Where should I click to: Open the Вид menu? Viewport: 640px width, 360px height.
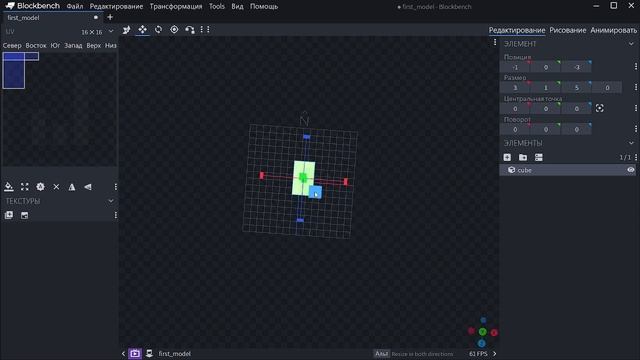(237, 6)
